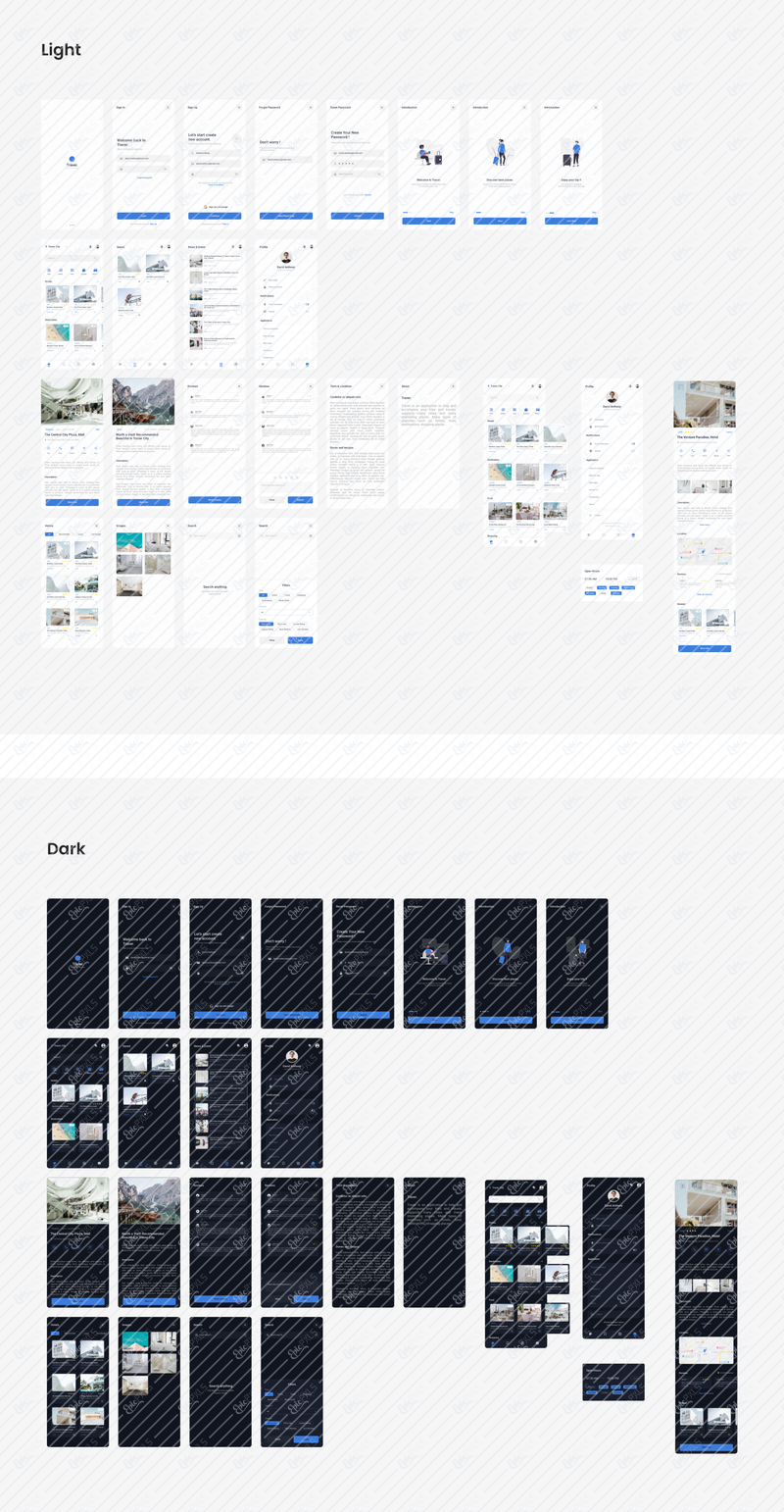Click Next button on light 'Welcome to Travel' intro

(428, 222)
